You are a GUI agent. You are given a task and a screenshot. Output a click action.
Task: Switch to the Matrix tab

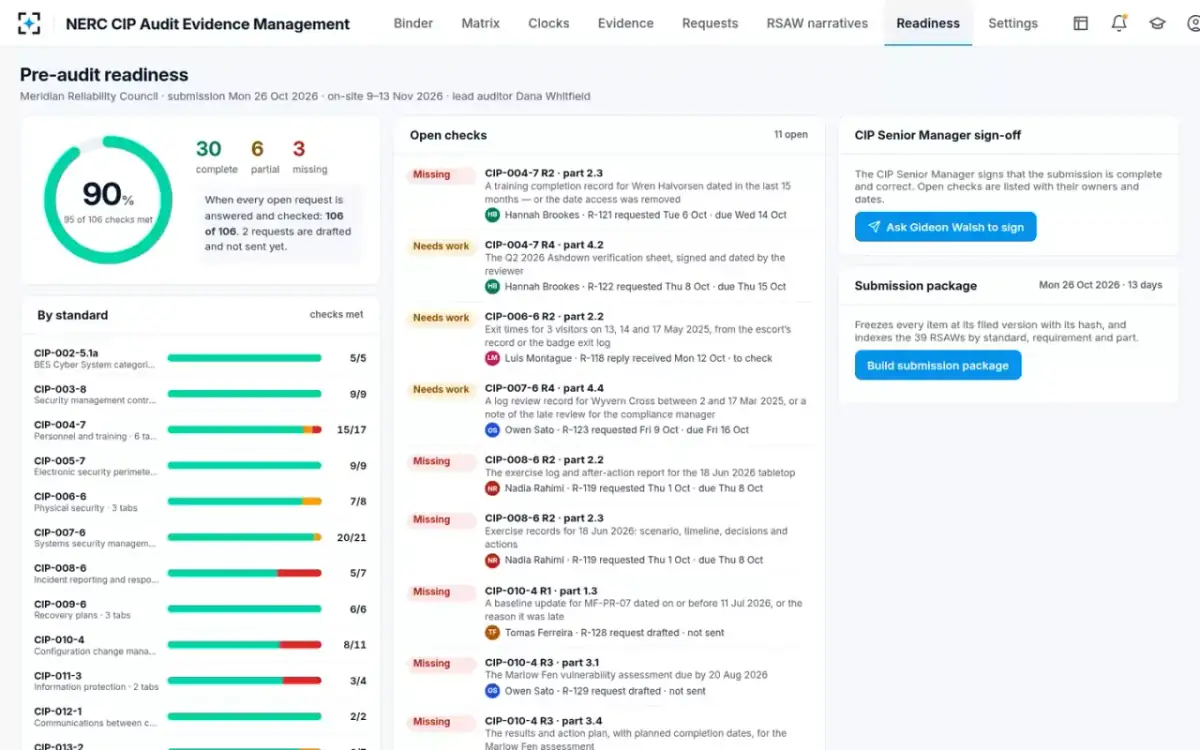(481, 23)
